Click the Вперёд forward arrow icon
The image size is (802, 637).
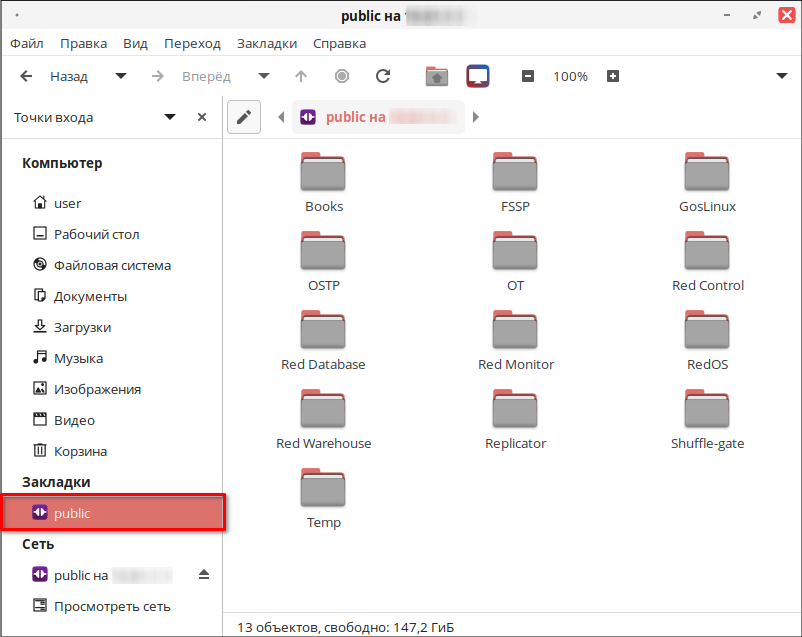coord(158,76)
